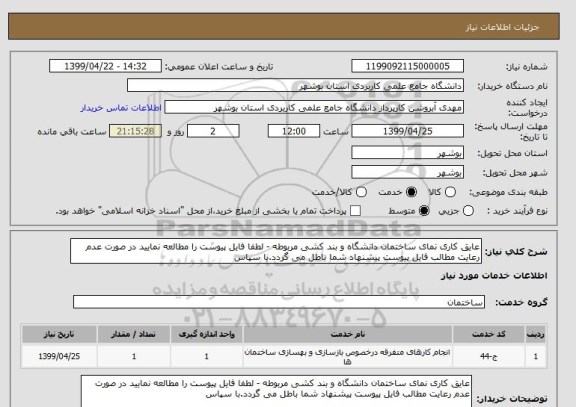
Task: Click the نام خدمت column header
Action: [x=348, y=334]
